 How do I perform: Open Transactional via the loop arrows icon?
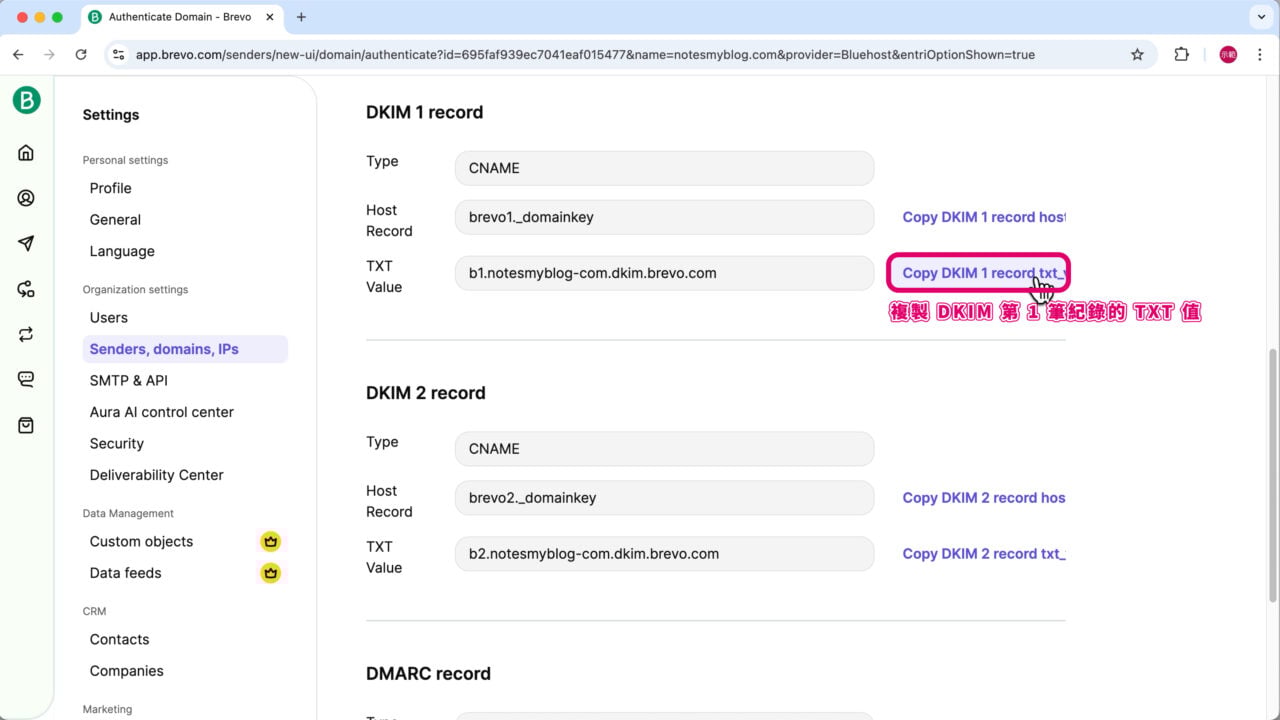(26, 334)
